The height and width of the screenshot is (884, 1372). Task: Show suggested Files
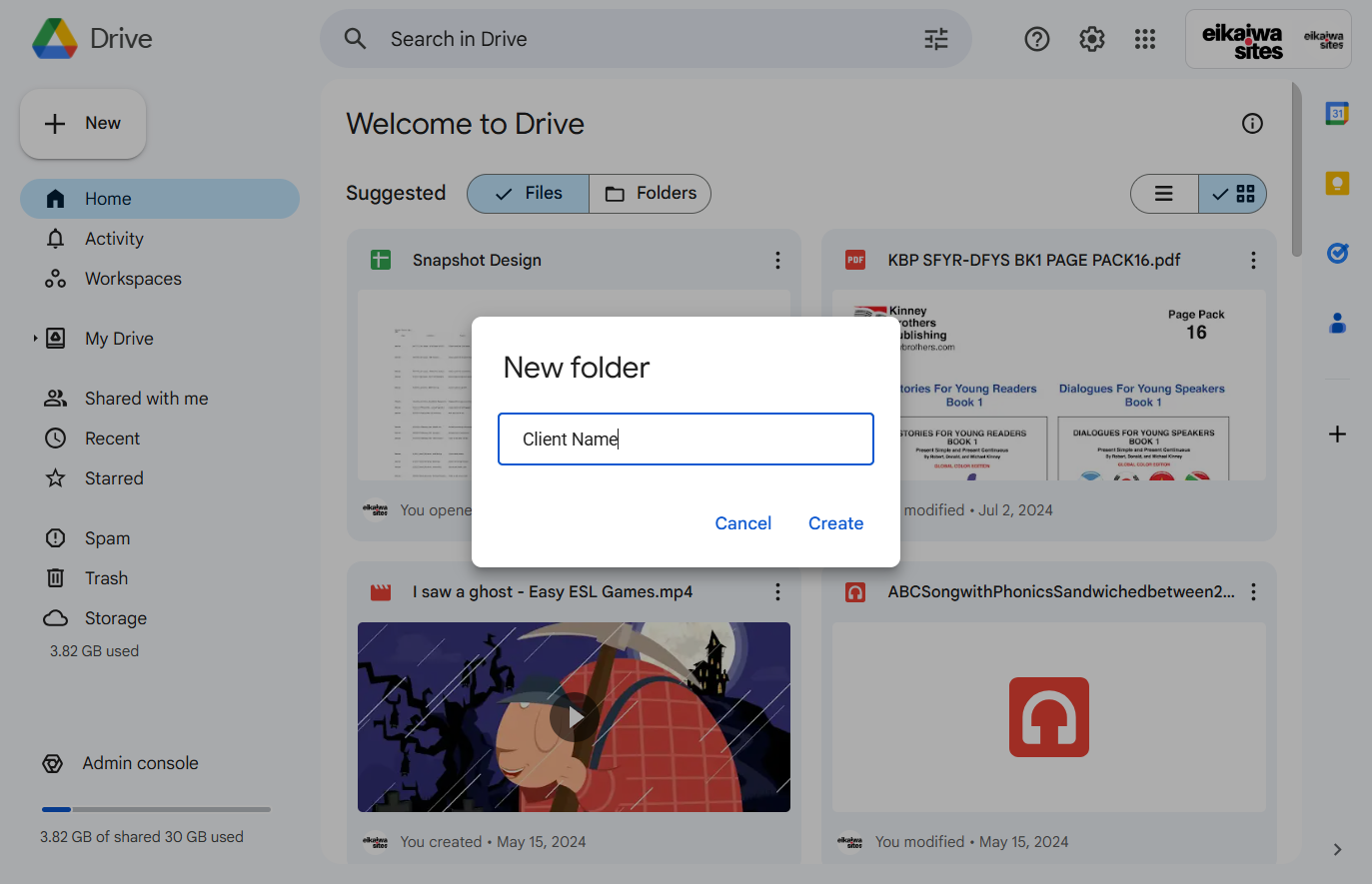529,194
